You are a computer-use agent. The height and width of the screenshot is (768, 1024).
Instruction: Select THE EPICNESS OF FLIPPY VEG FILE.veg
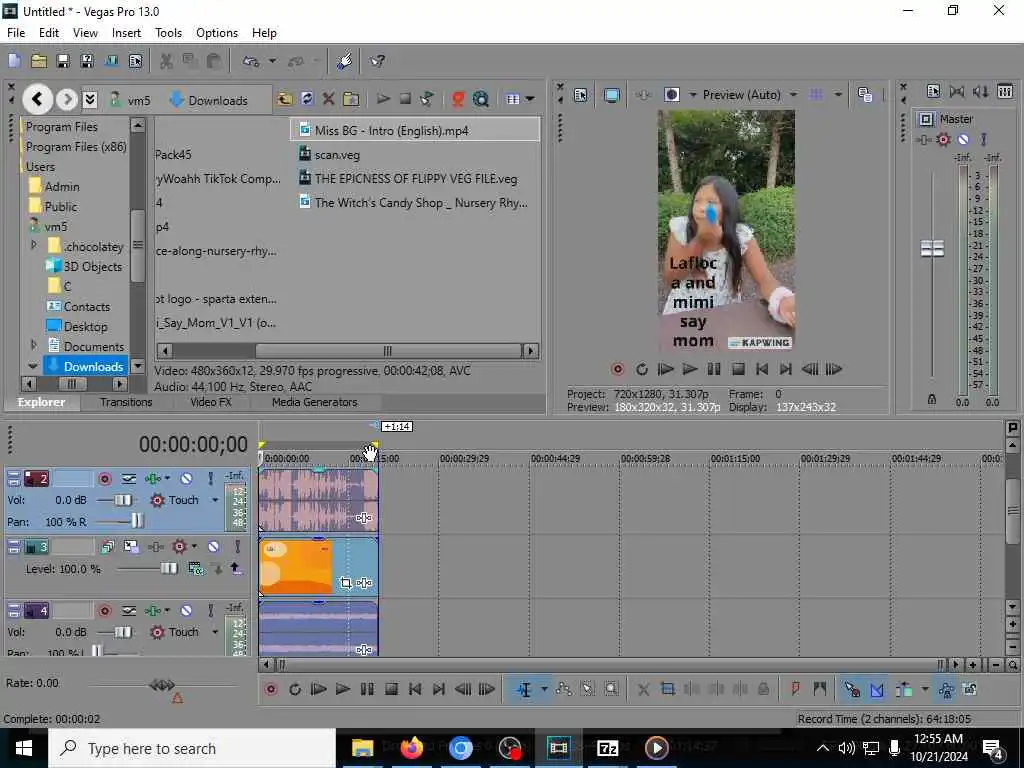(415, 178)
